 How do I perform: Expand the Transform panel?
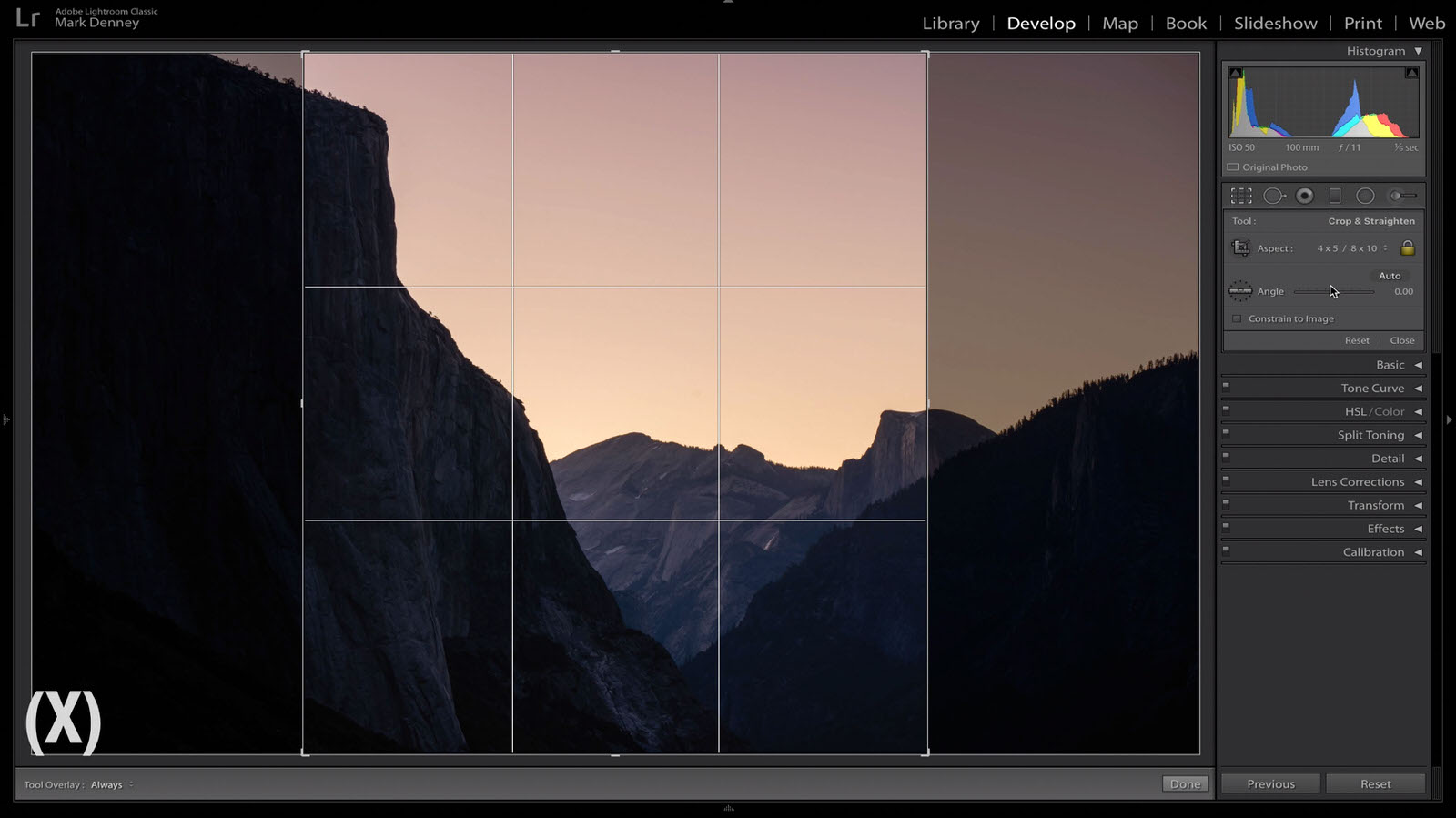(x=1418, y=506)
